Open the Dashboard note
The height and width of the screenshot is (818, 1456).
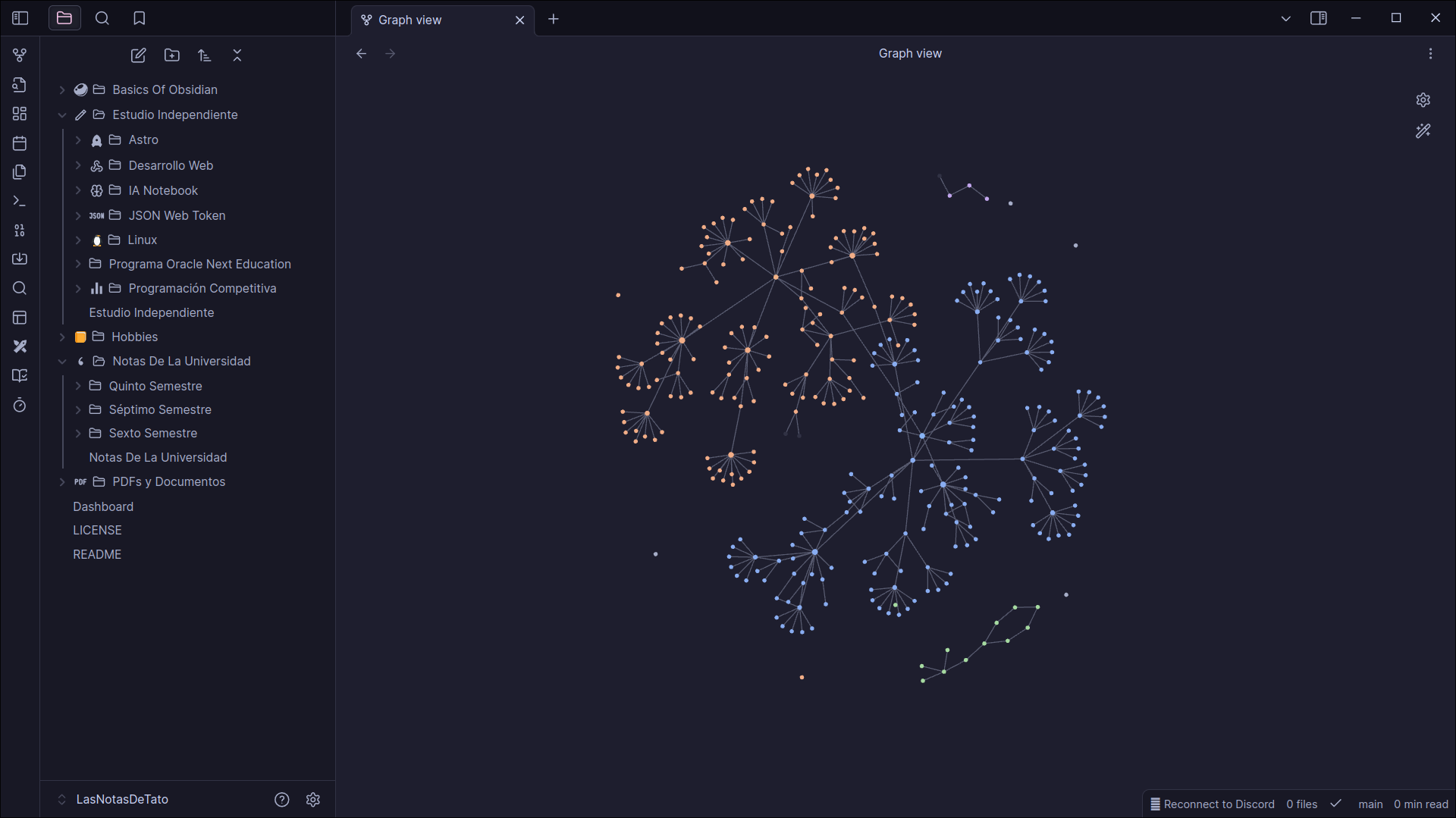[x=103, y=506]
